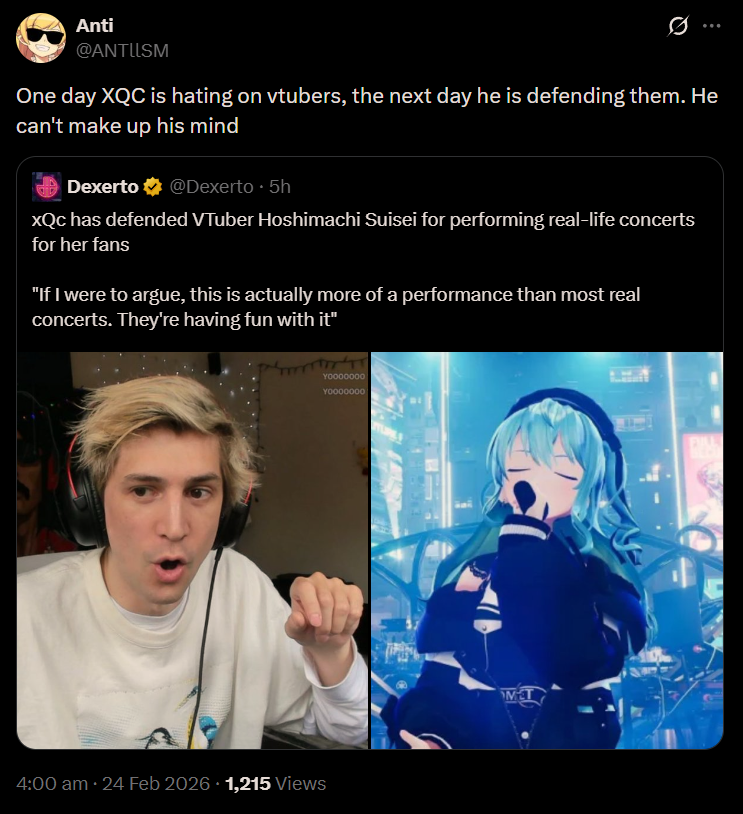Open the quoted Dexerto post header
This screenshot has height=814, width=743.
(x=161, y=186)
